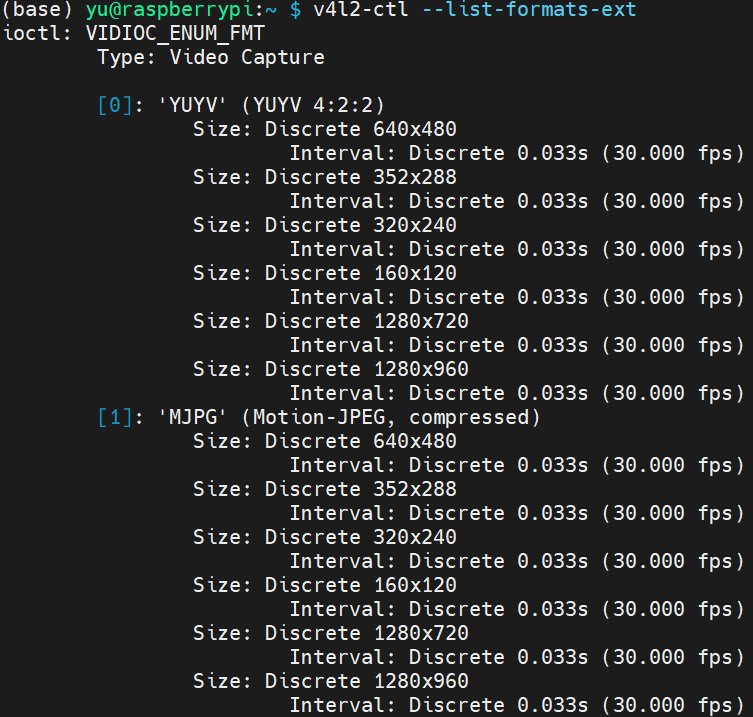753x717 pixels.
Task: Click the '(Motion-JPEG, compressed)' description
Action: coord(391,417)
